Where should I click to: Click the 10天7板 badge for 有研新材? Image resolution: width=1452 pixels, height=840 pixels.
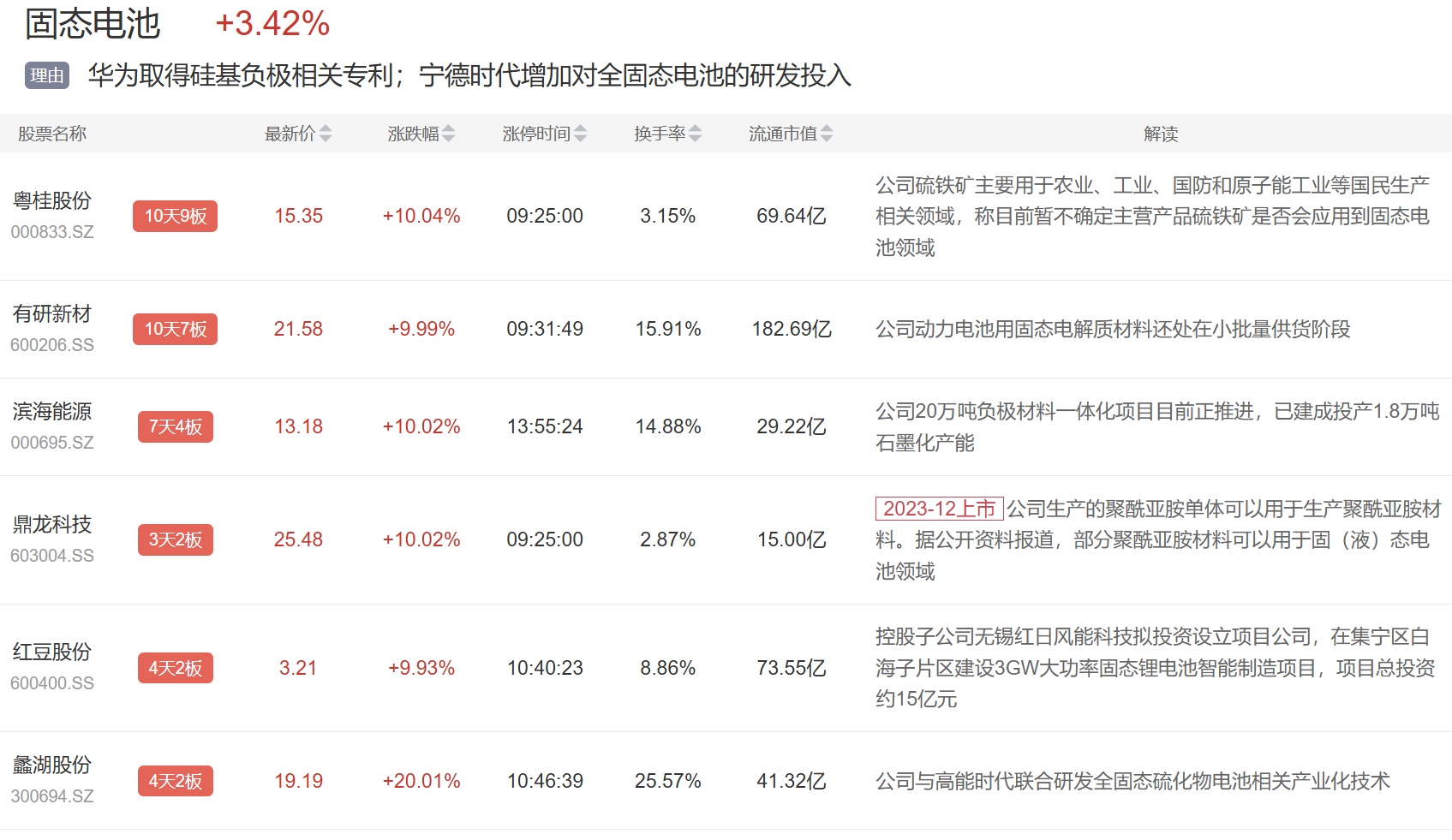click(175, 329)
